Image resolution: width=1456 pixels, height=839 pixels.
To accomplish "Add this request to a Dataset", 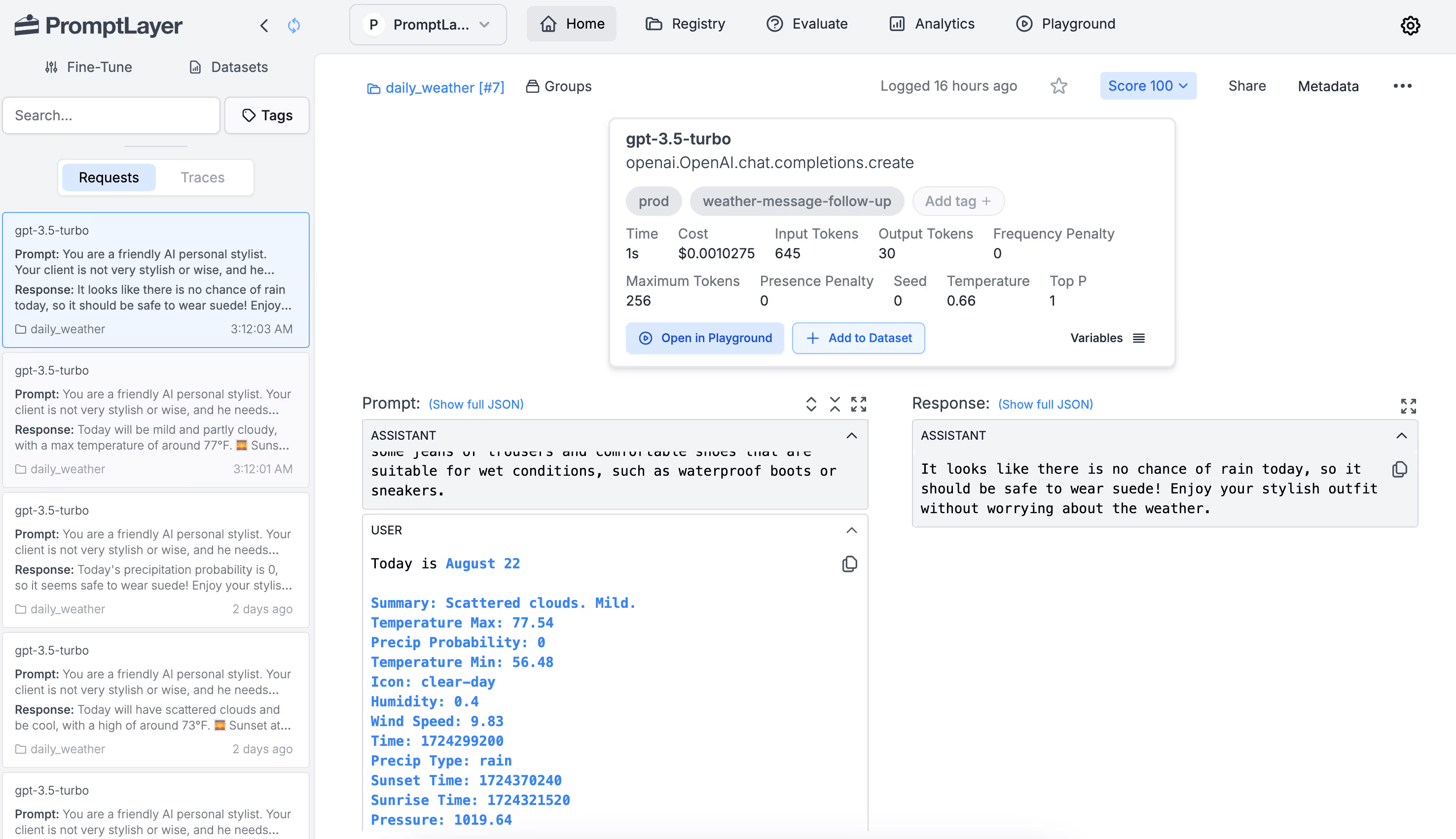I will 858,338.
